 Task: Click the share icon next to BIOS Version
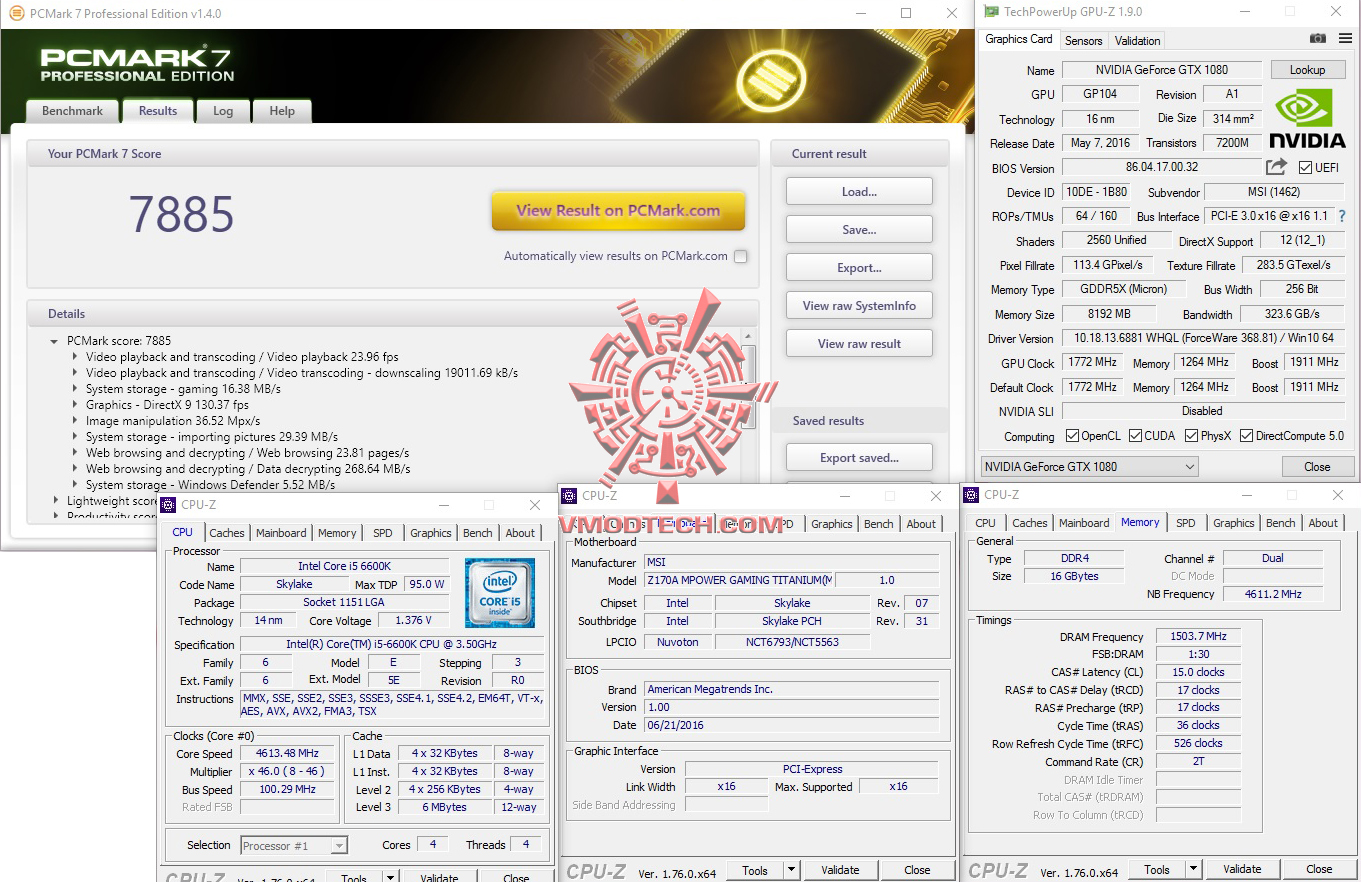pos(1277,168)
